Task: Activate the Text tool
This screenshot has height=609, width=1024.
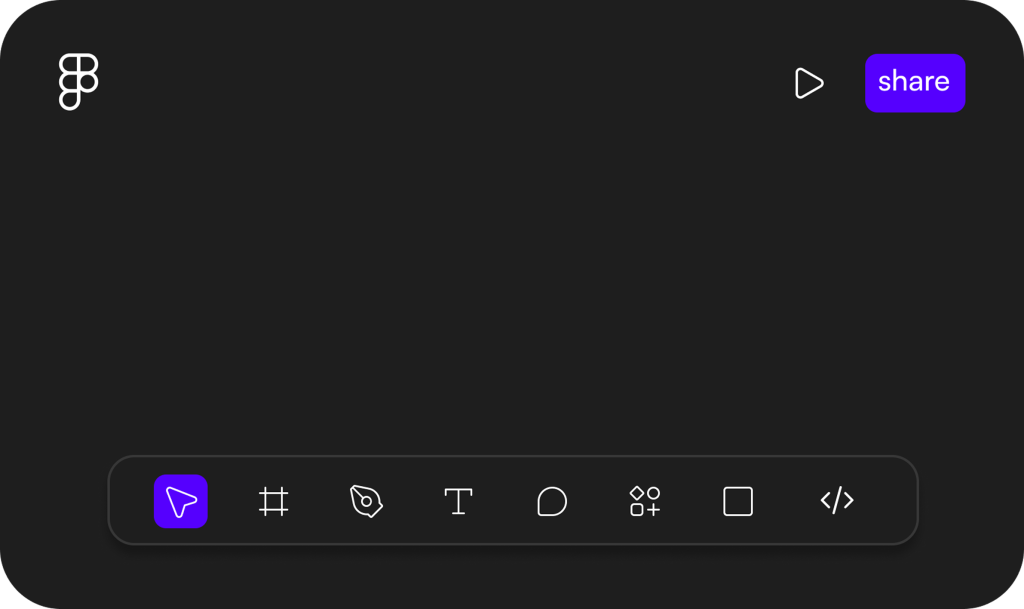Action: (458, 501)
